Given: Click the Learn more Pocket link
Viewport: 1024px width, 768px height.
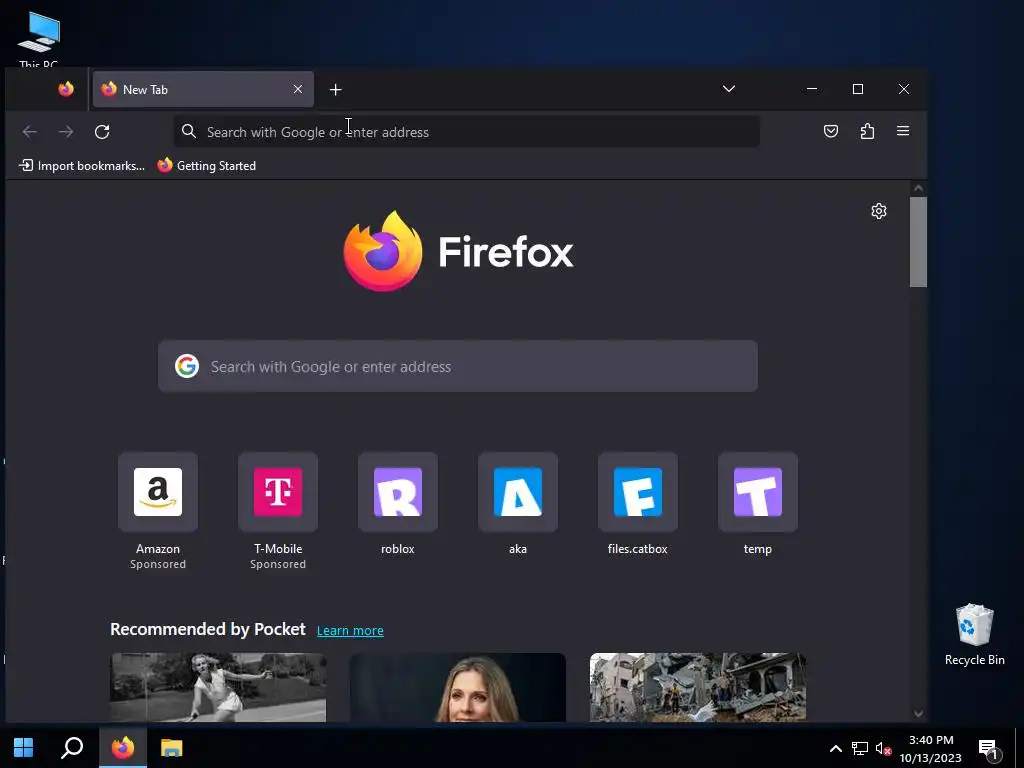Looking at the screenshot, I should (350, 630).
